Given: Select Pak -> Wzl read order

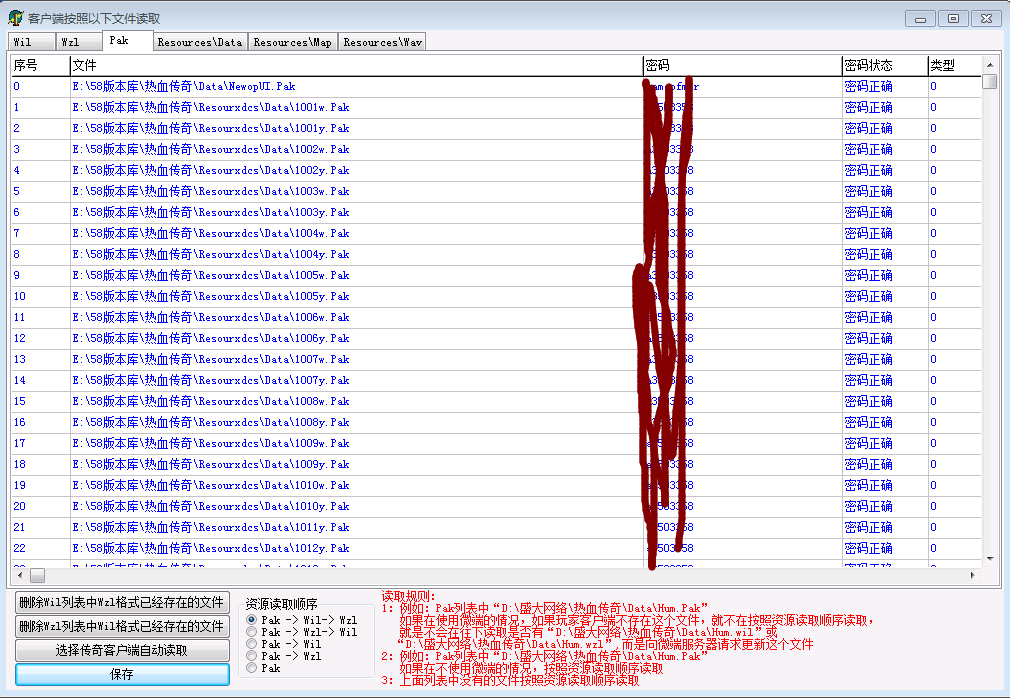Looking at the screenshot, I should [284, 656].
